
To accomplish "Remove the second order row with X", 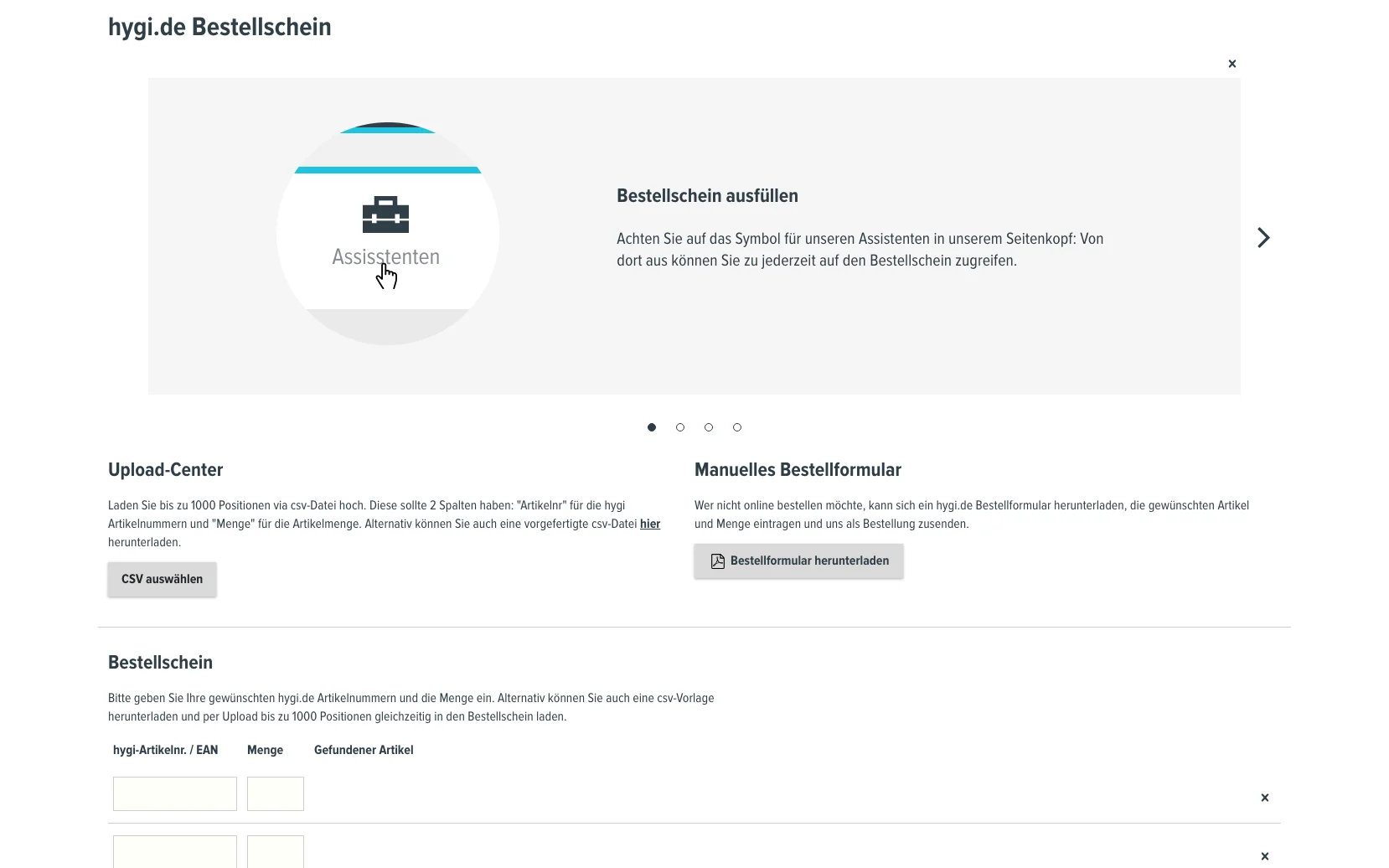I will click(1265, 856).
